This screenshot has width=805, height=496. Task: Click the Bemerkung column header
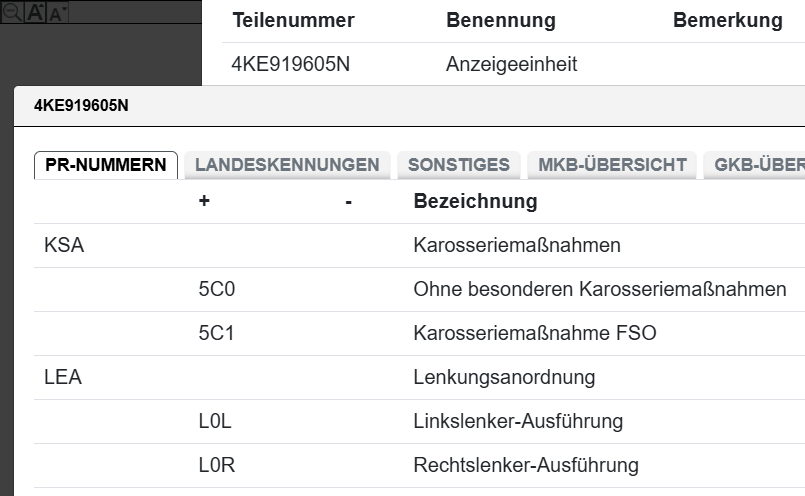click(x=727, y=21)
